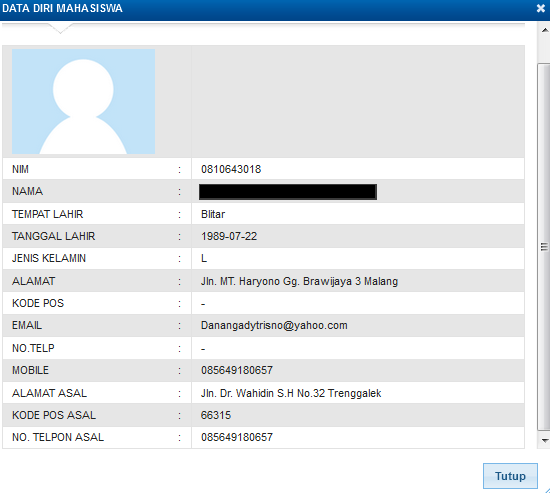Screen dimensions: 550x493
Task: Click the blacked-out NAMA field
Action: (288, 192)
